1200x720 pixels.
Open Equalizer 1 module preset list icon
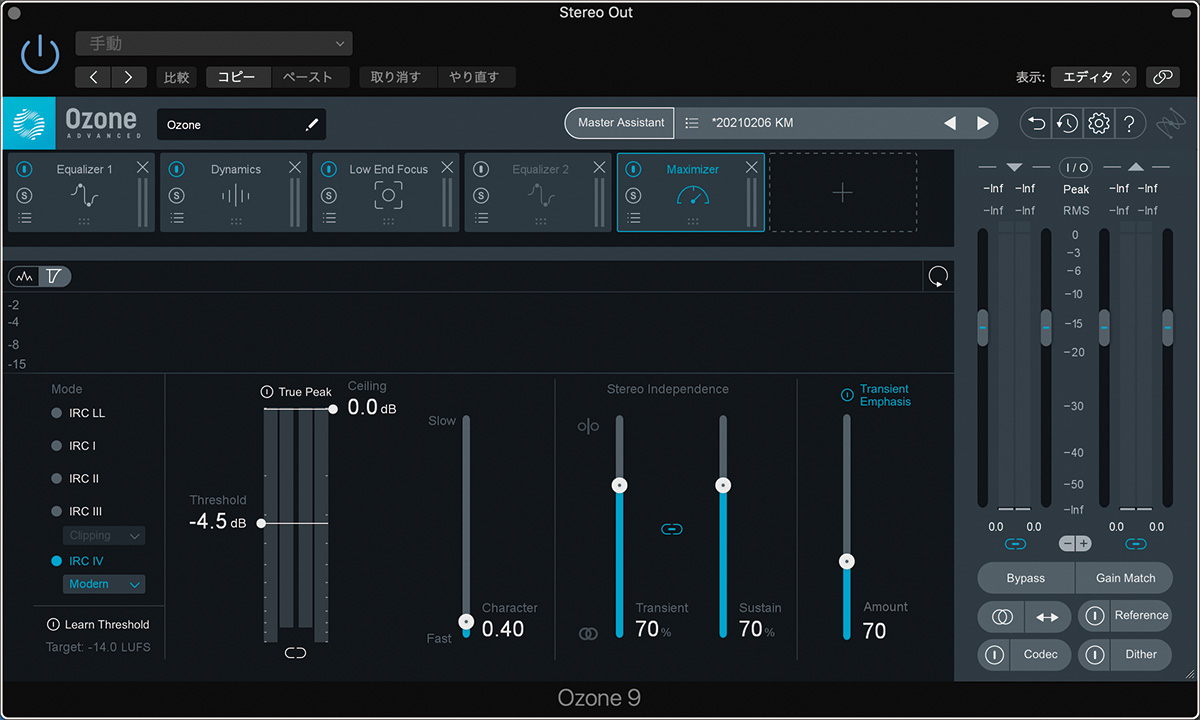pyautogui.click(x=25, y=218)
